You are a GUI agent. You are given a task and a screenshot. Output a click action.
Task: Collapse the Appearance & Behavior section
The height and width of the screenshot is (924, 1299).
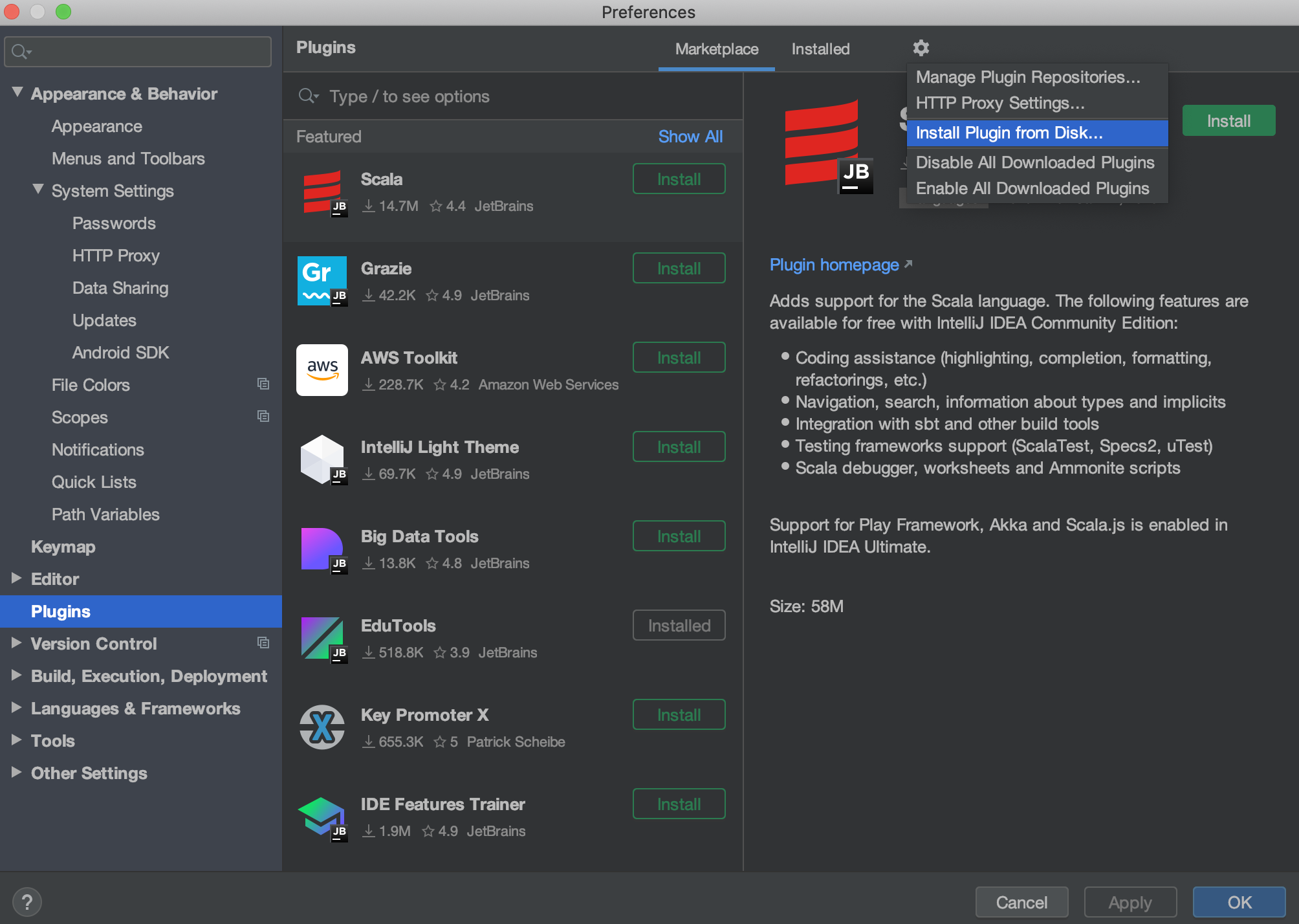tap(17, 93)
